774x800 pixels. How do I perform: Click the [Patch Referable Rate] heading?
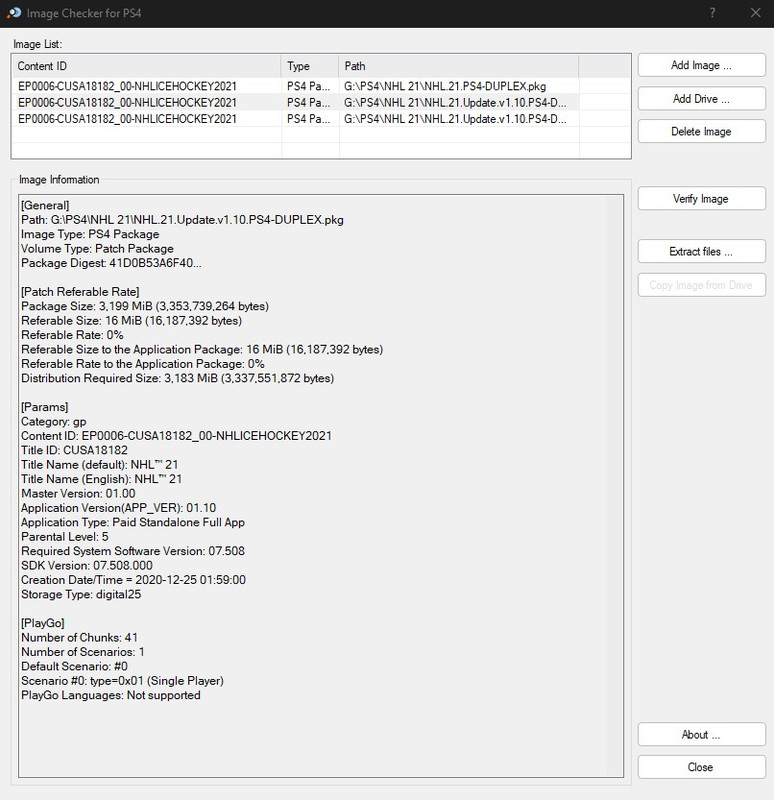click(80, 292)
